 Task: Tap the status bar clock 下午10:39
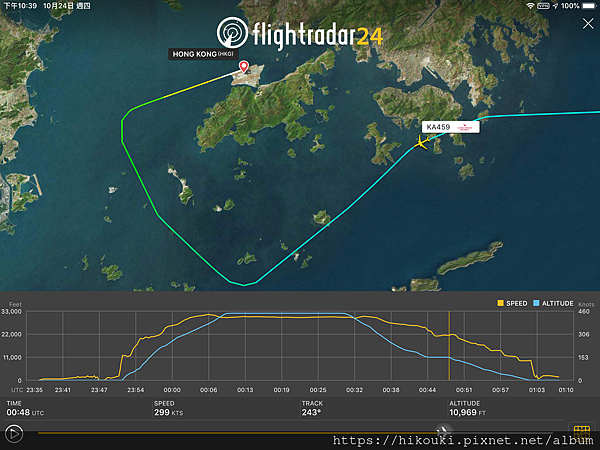coord(20,6)
